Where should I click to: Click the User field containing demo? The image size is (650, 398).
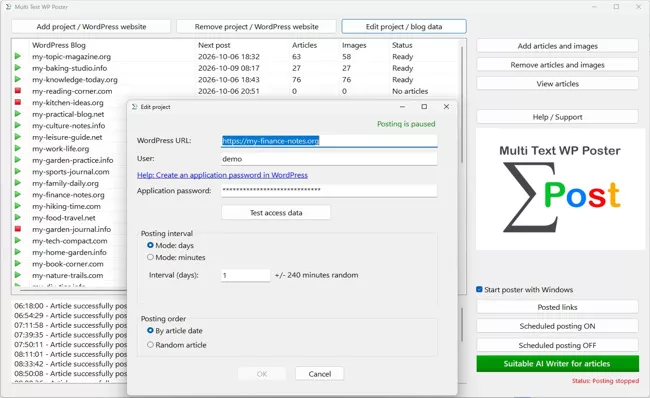coord(329,159)
